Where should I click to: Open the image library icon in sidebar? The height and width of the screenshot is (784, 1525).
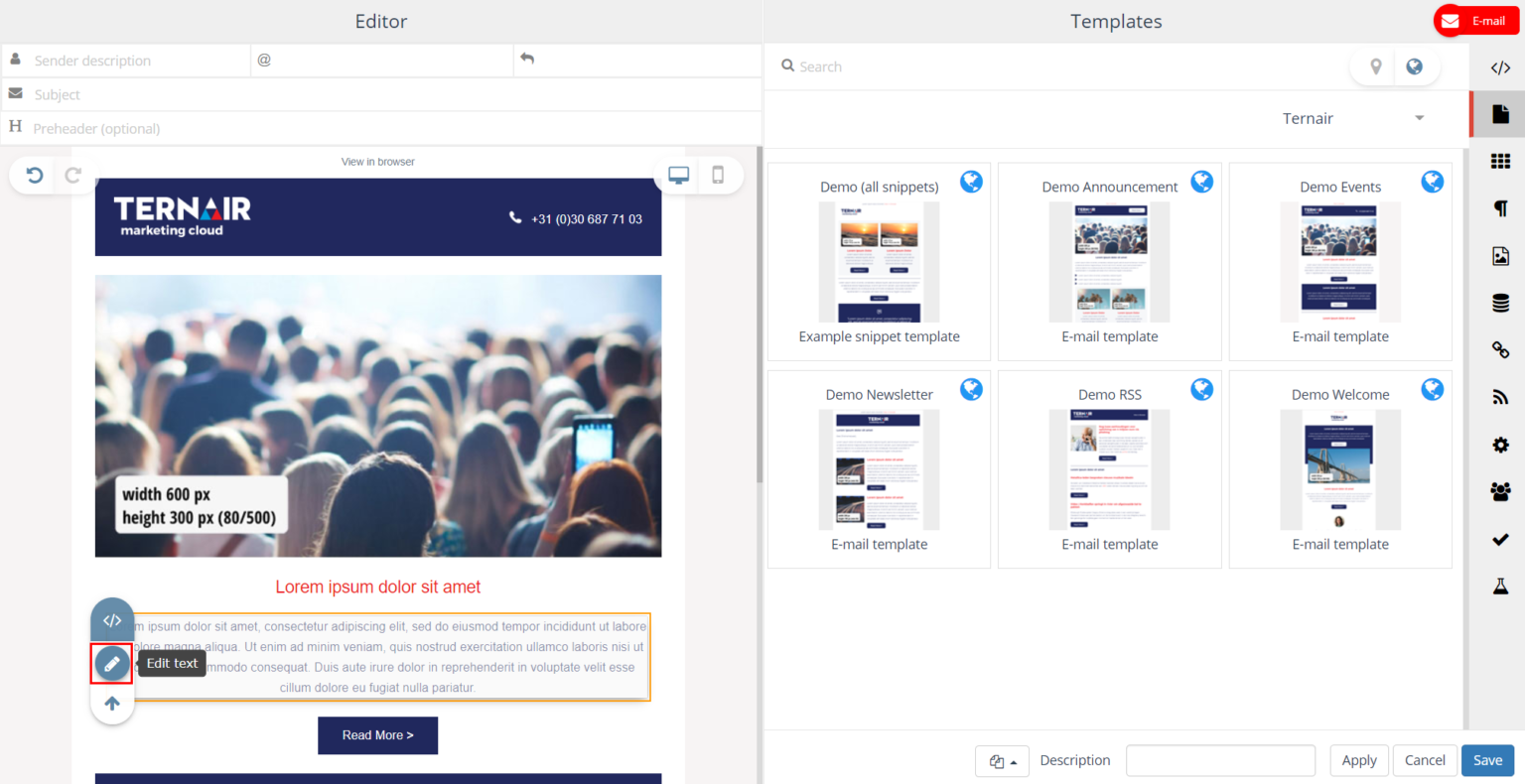click(x=1500, y=256)
